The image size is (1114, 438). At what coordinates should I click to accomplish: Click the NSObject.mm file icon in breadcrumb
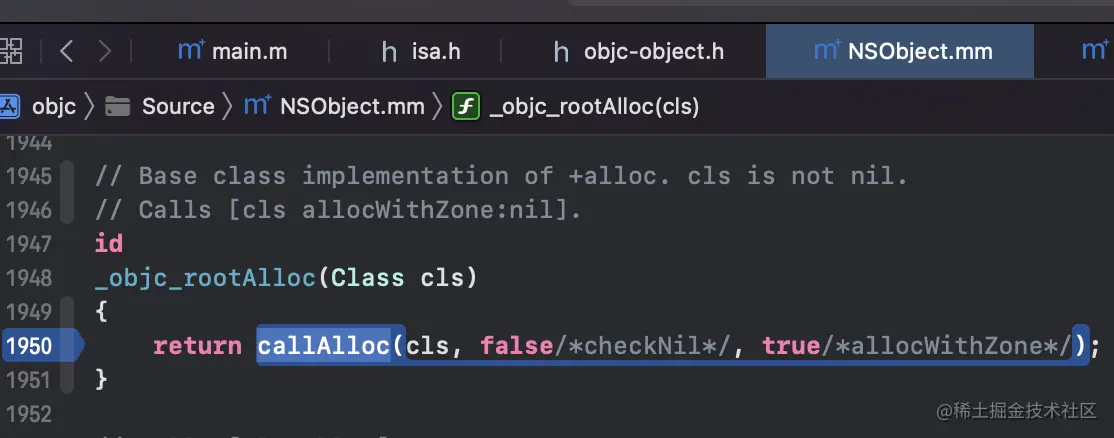point(256,106)
